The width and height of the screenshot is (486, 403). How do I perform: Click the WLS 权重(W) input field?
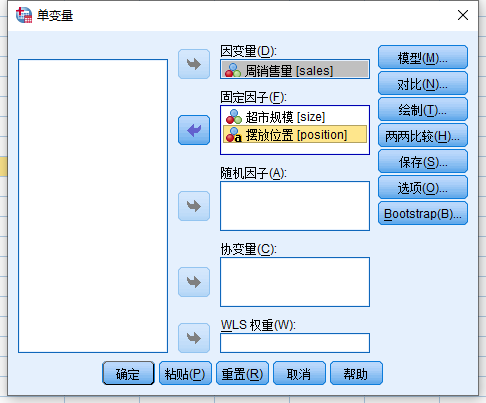tap(295, 343)
